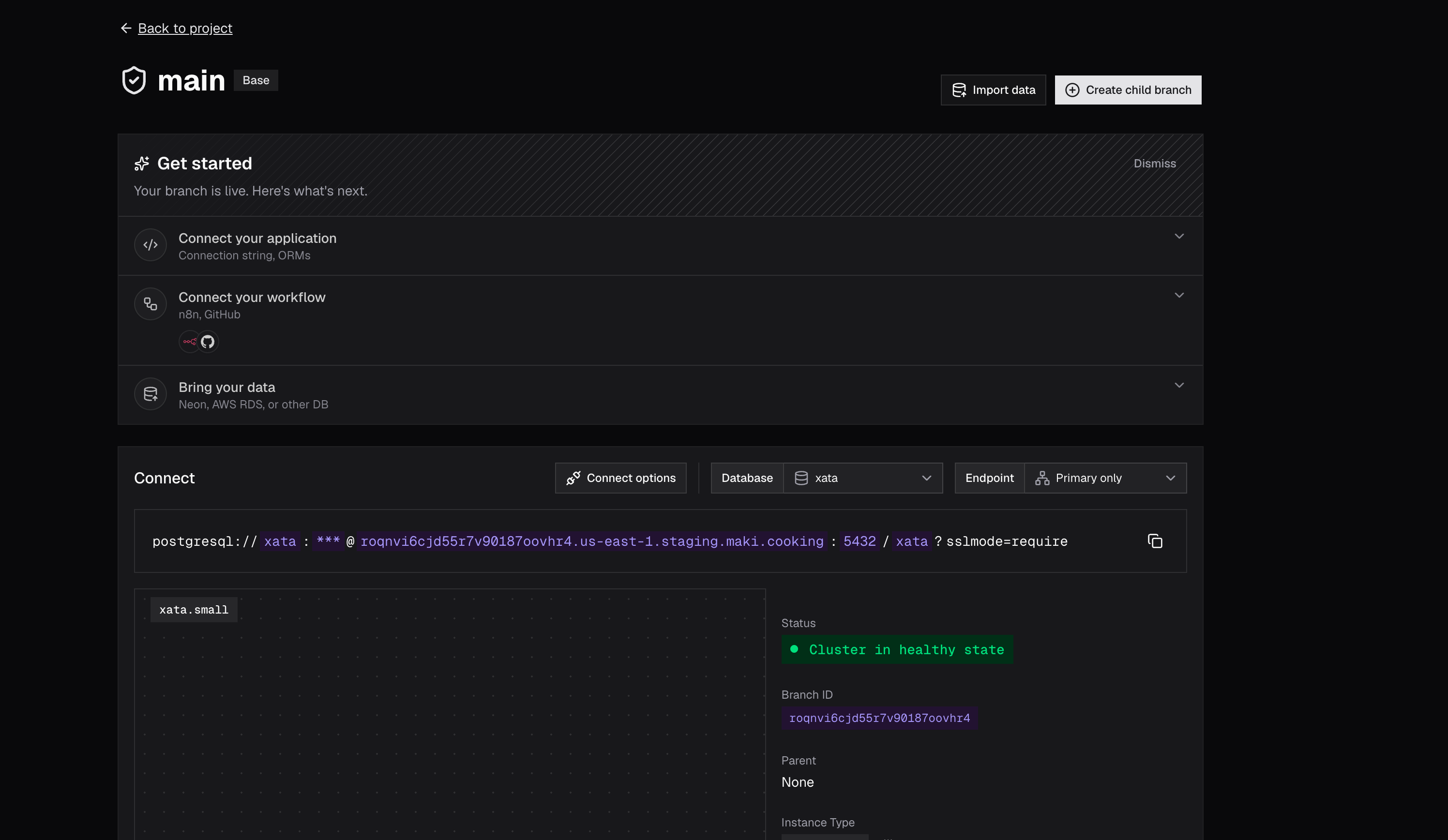
Task: Click the Base badge
Action: coord(256,80)
